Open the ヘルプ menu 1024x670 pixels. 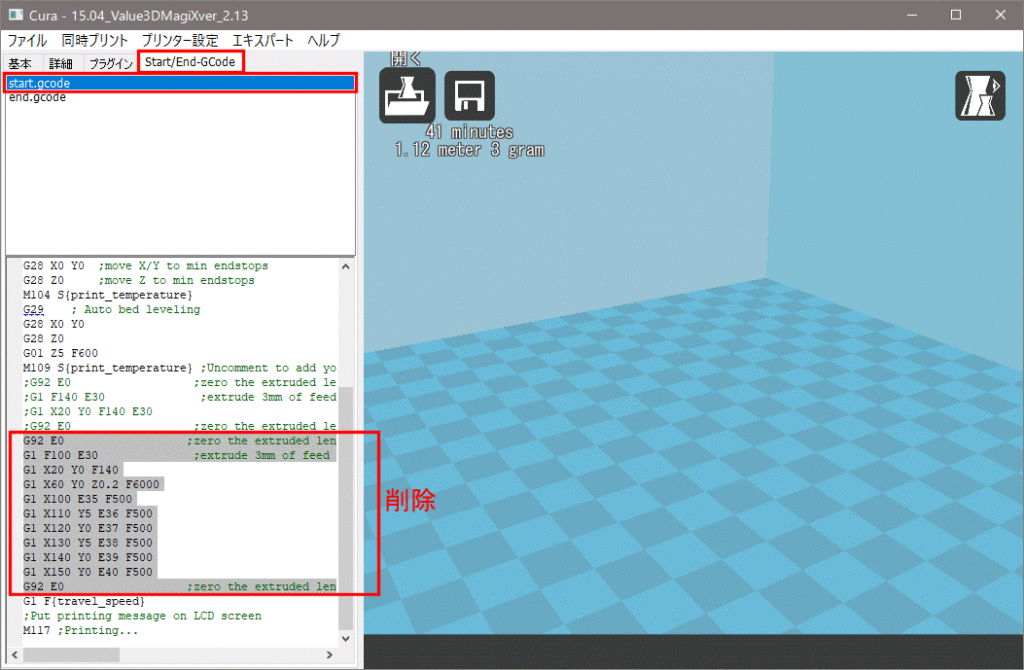click(323, 41)
